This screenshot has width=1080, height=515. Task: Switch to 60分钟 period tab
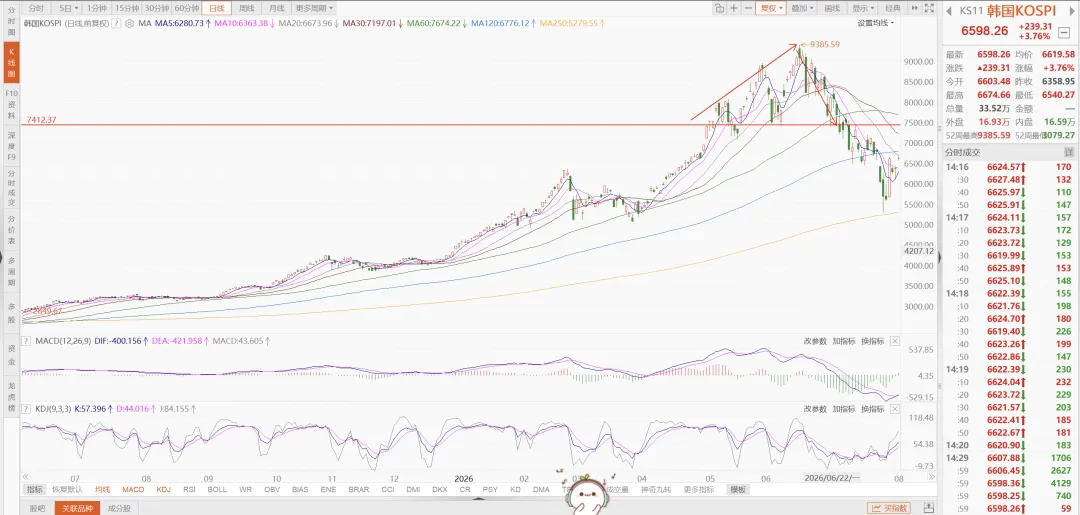point(186,8)
